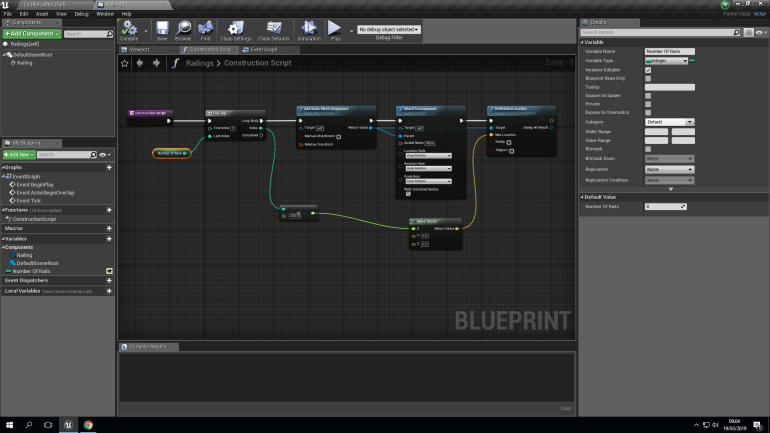Toggle Blueprint Read Only checkbox
This screenshot has width=770, height=433.
coord(648,79)
